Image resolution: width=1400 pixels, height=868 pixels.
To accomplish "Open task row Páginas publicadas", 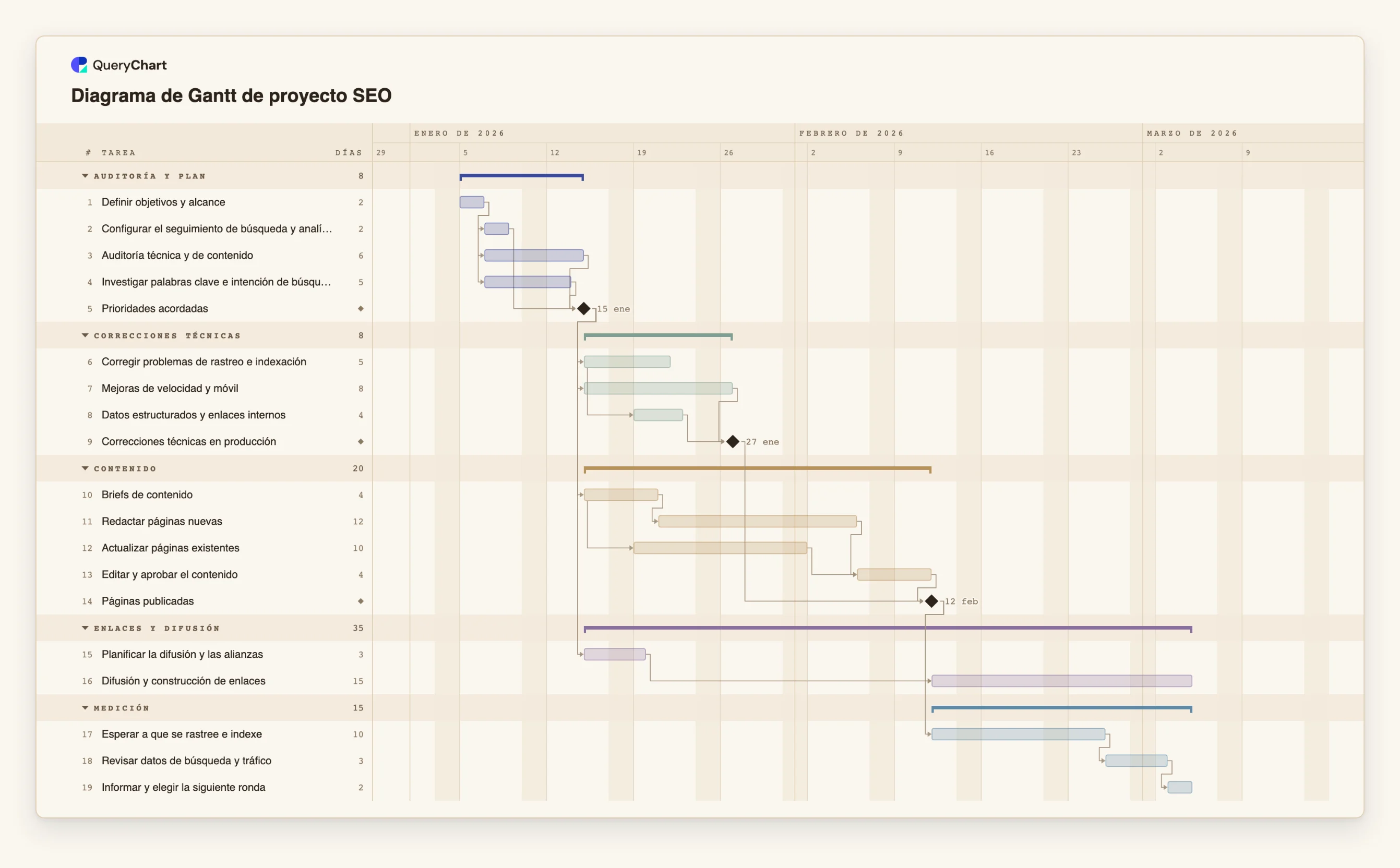I will point(205,601).
